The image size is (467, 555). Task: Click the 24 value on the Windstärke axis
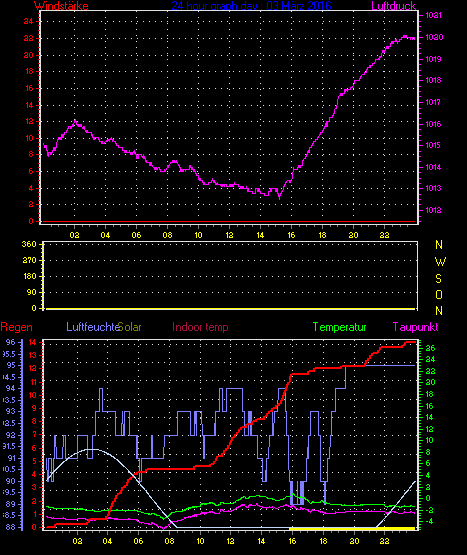pos(28,22)
